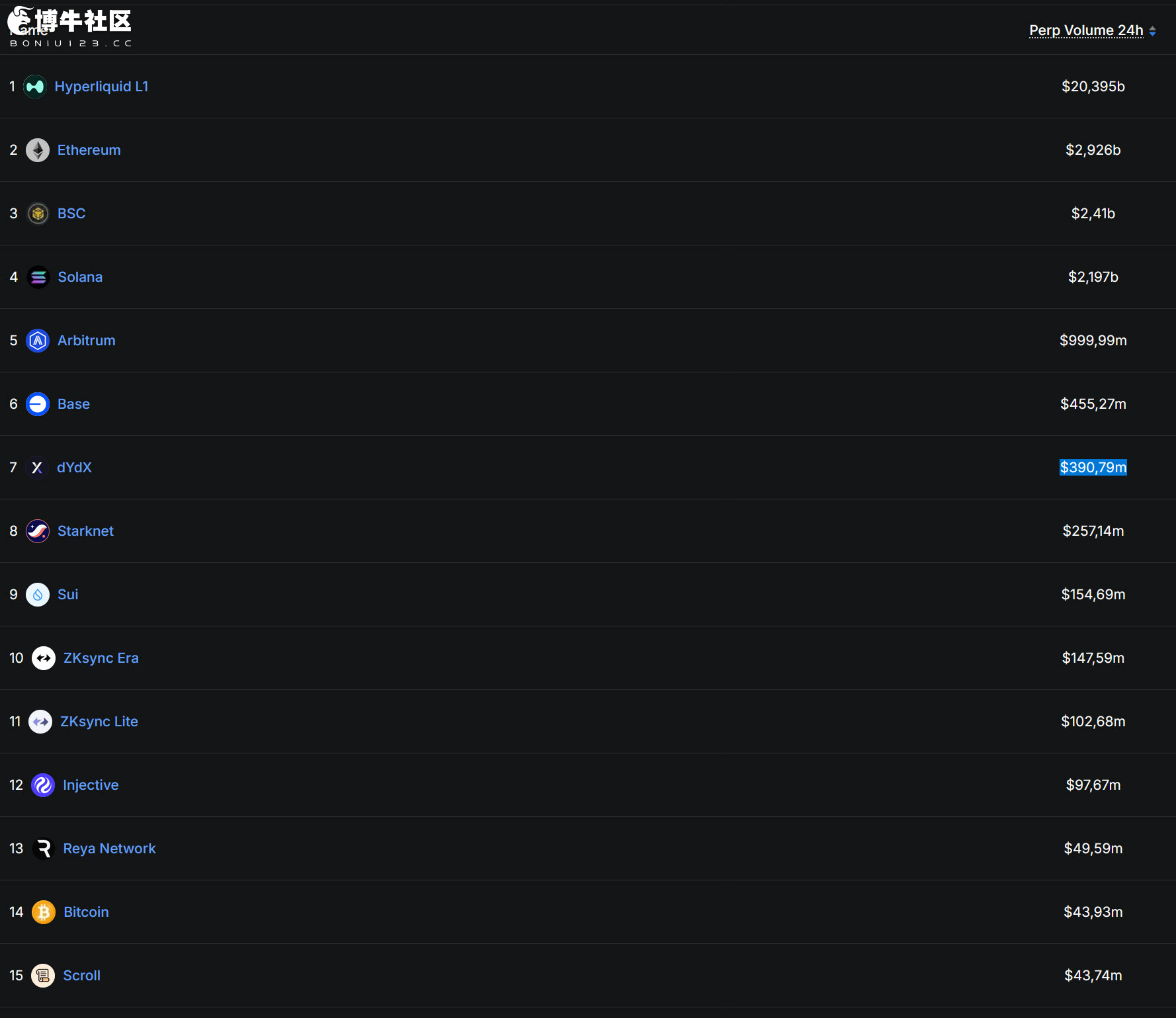Open the Hyperliquid L1 link
The width and height of the screenshot is (1176, 1018).
[101, 87]
